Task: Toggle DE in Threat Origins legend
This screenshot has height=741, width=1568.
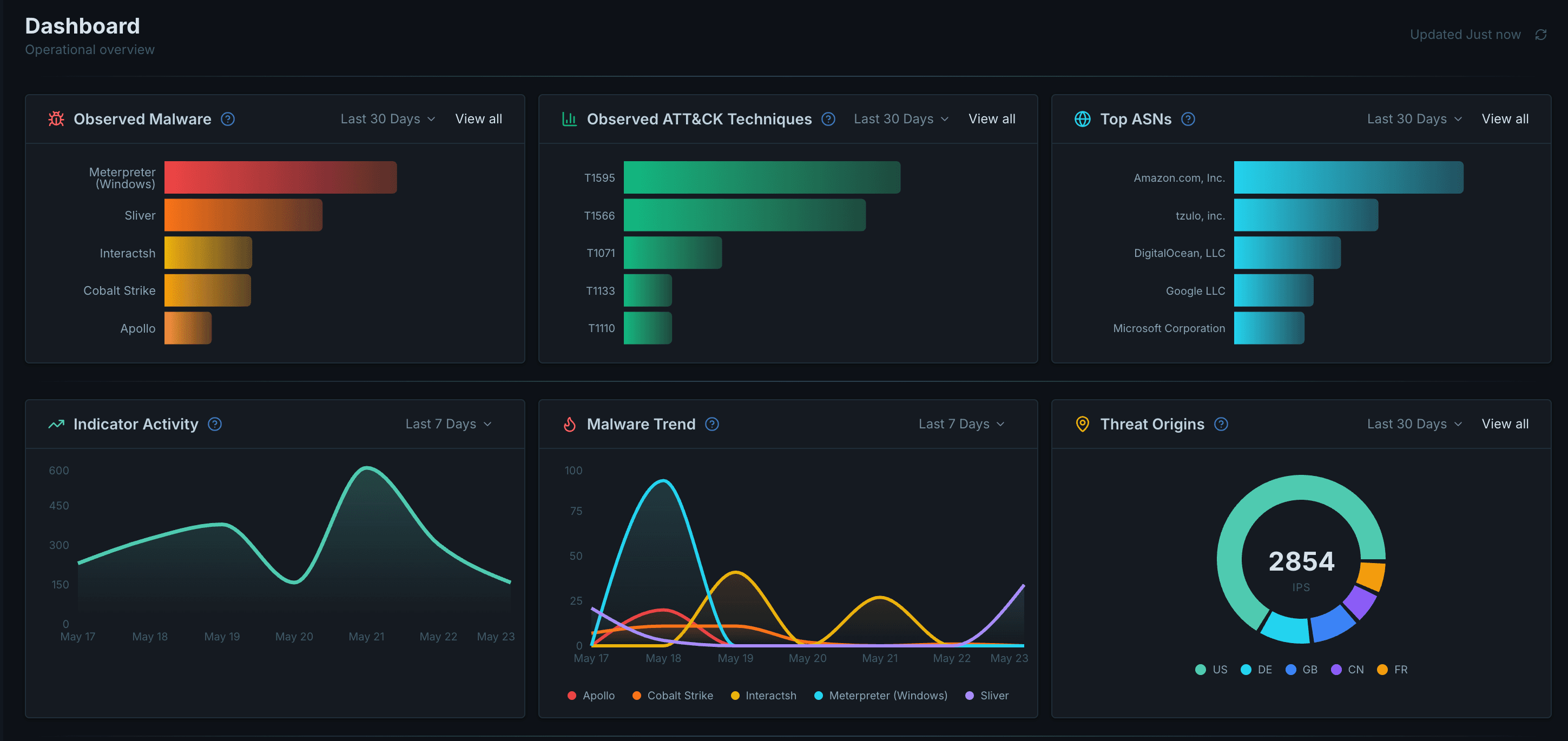Action: click(1256, 669)
